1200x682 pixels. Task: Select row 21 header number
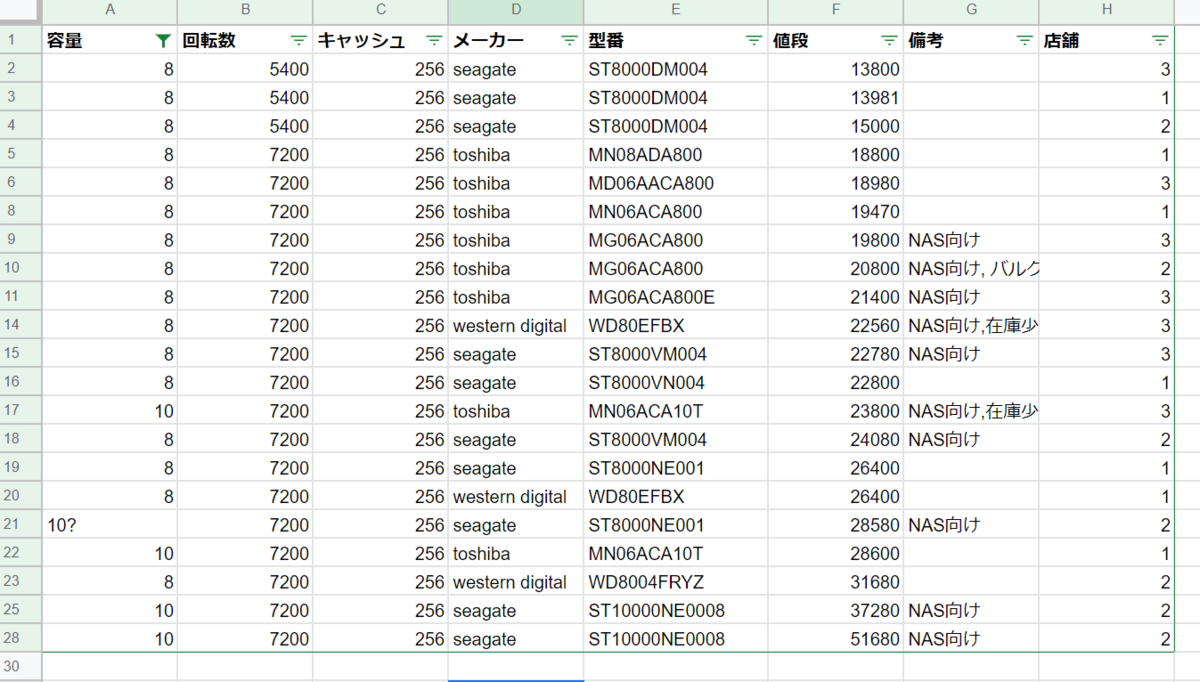21,525
